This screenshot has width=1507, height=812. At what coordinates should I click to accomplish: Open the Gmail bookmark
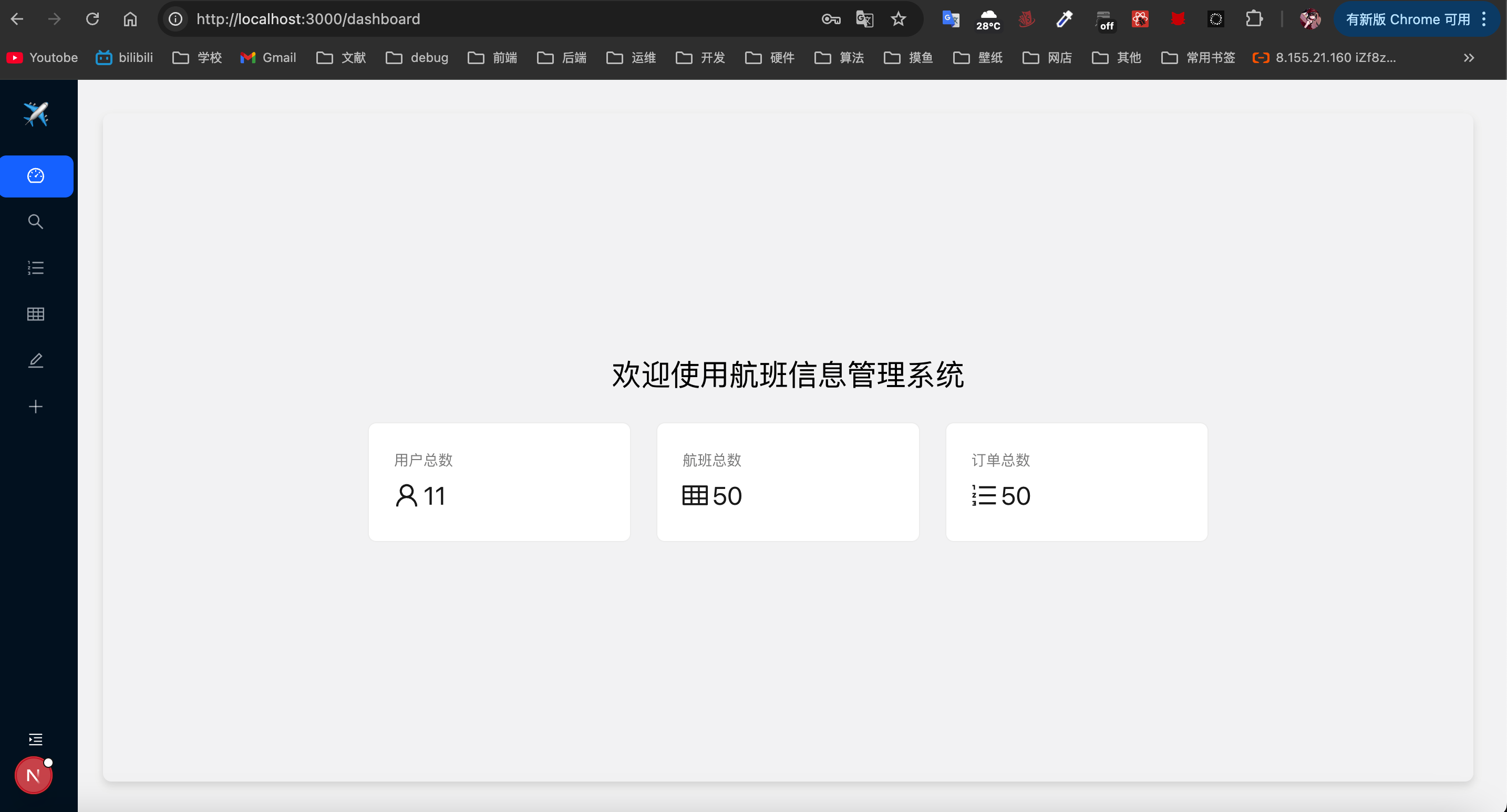coord(269,57)
